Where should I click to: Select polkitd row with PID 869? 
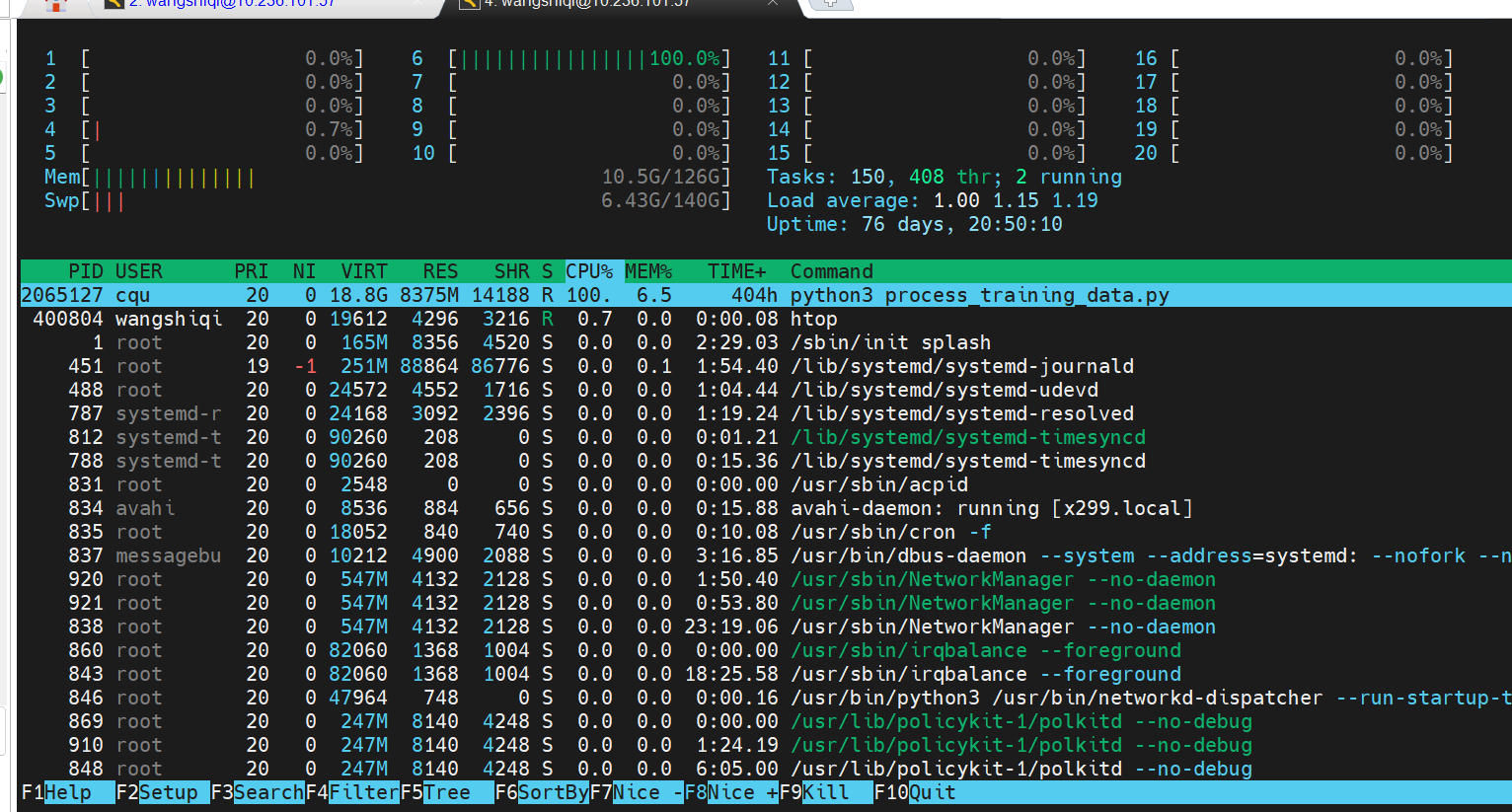point(766,721)
